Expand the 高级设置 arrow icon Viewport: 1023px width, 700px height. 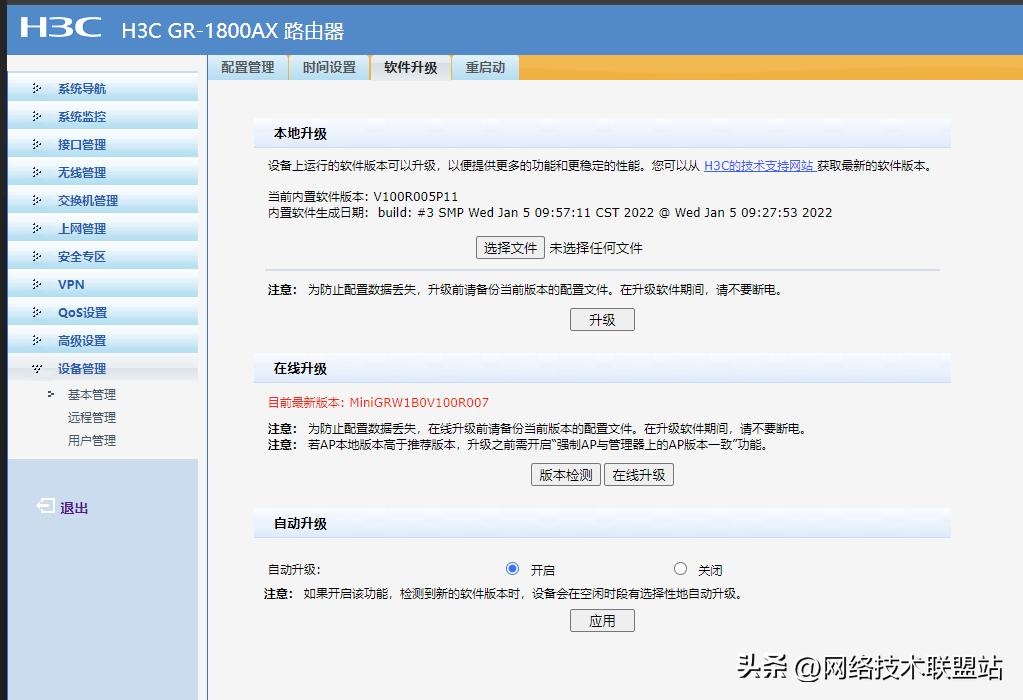[x=37, y=341]
